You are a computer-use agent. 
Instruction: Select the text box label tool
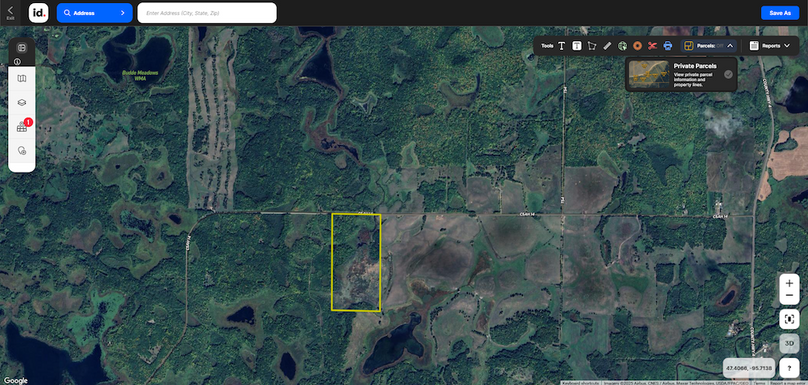577,46
